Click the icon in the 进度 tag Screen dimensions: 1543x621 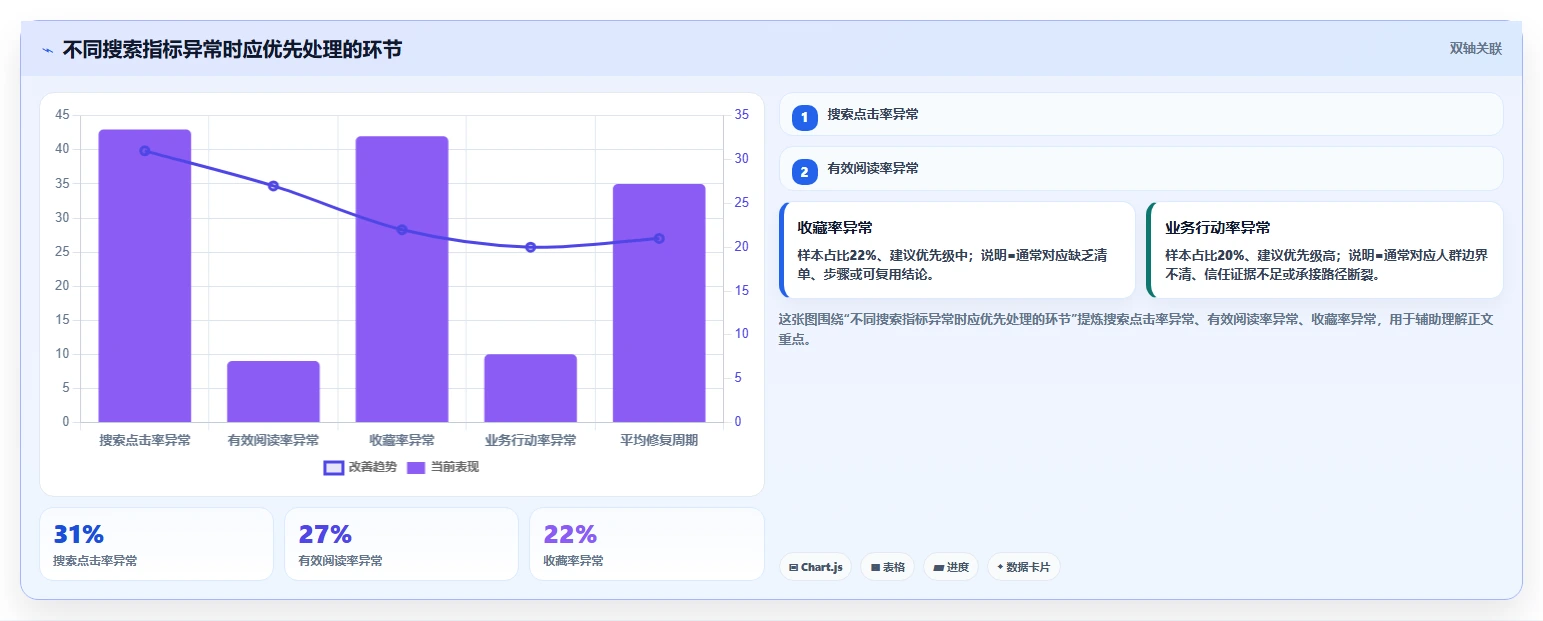[x=938, y=568]
